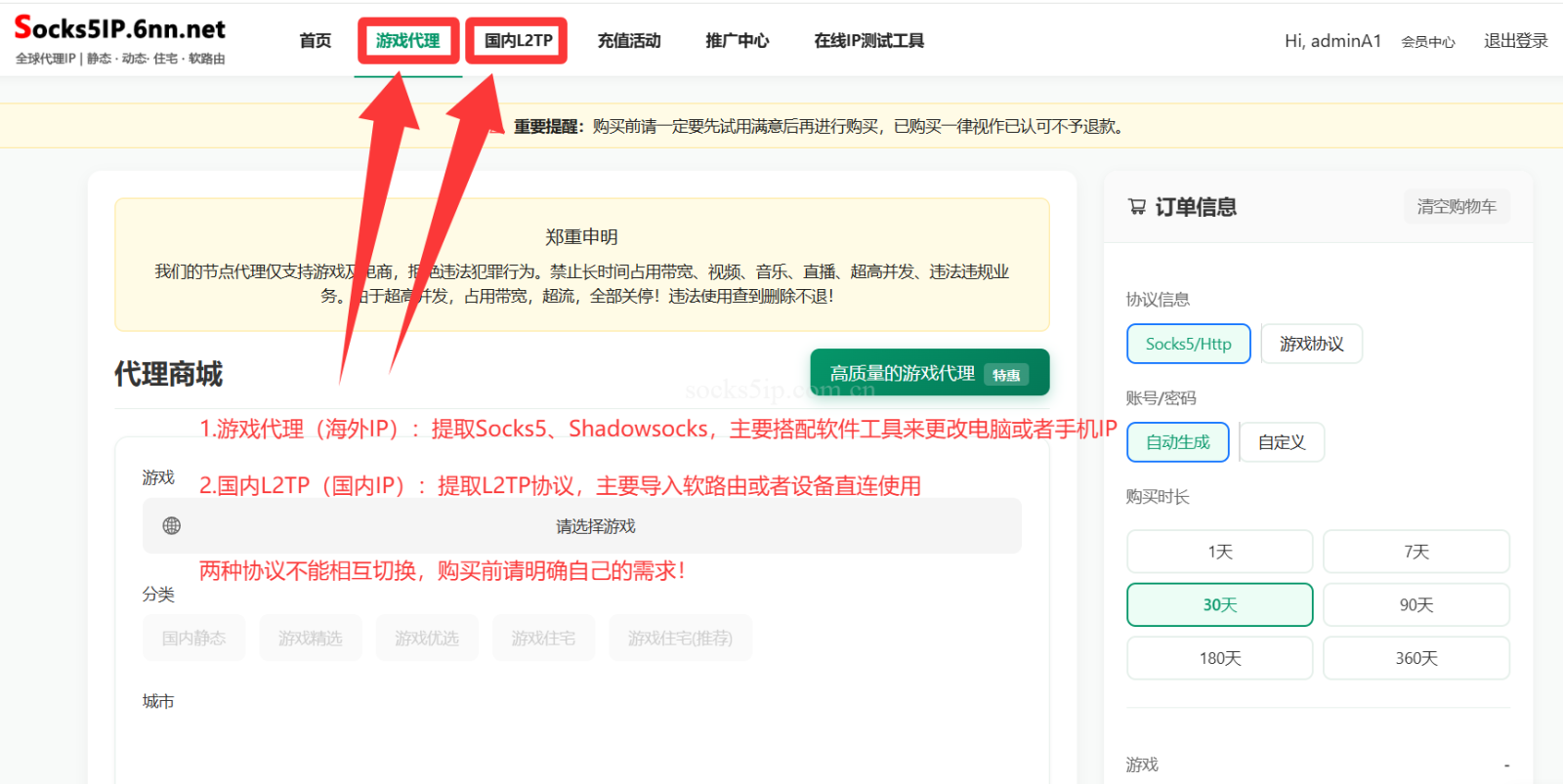This screenshot has height=784, width=1563.
Task: Click the globe icon in game selector
Action: 172,526
